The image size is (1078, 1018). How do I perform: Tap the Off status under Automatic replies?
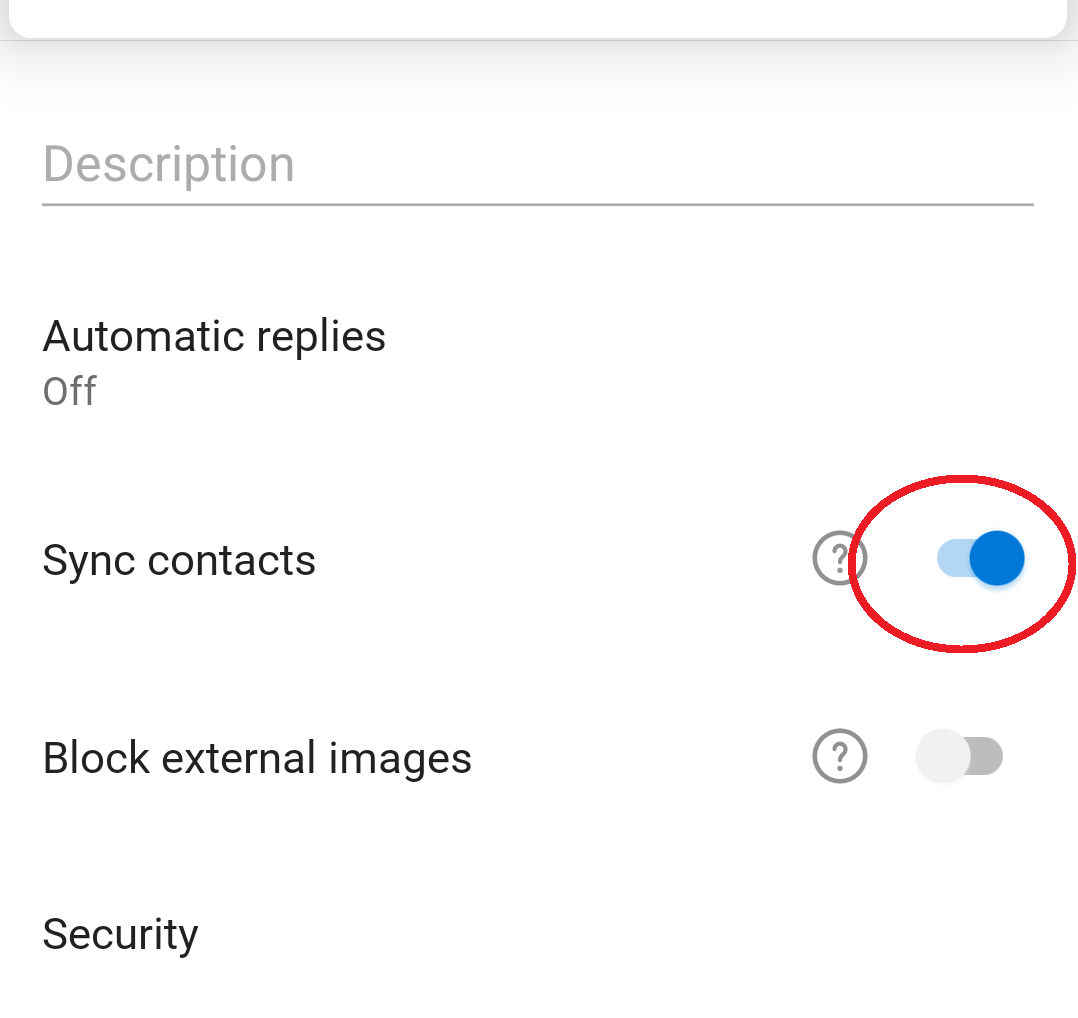[68, 391]
